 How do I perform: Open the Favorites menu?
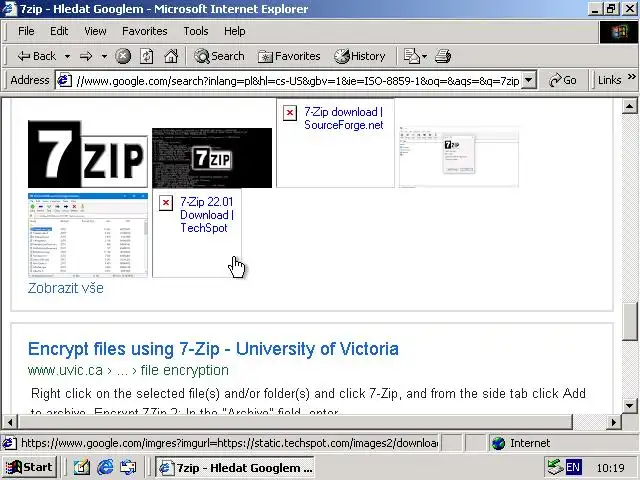point(144,31)
